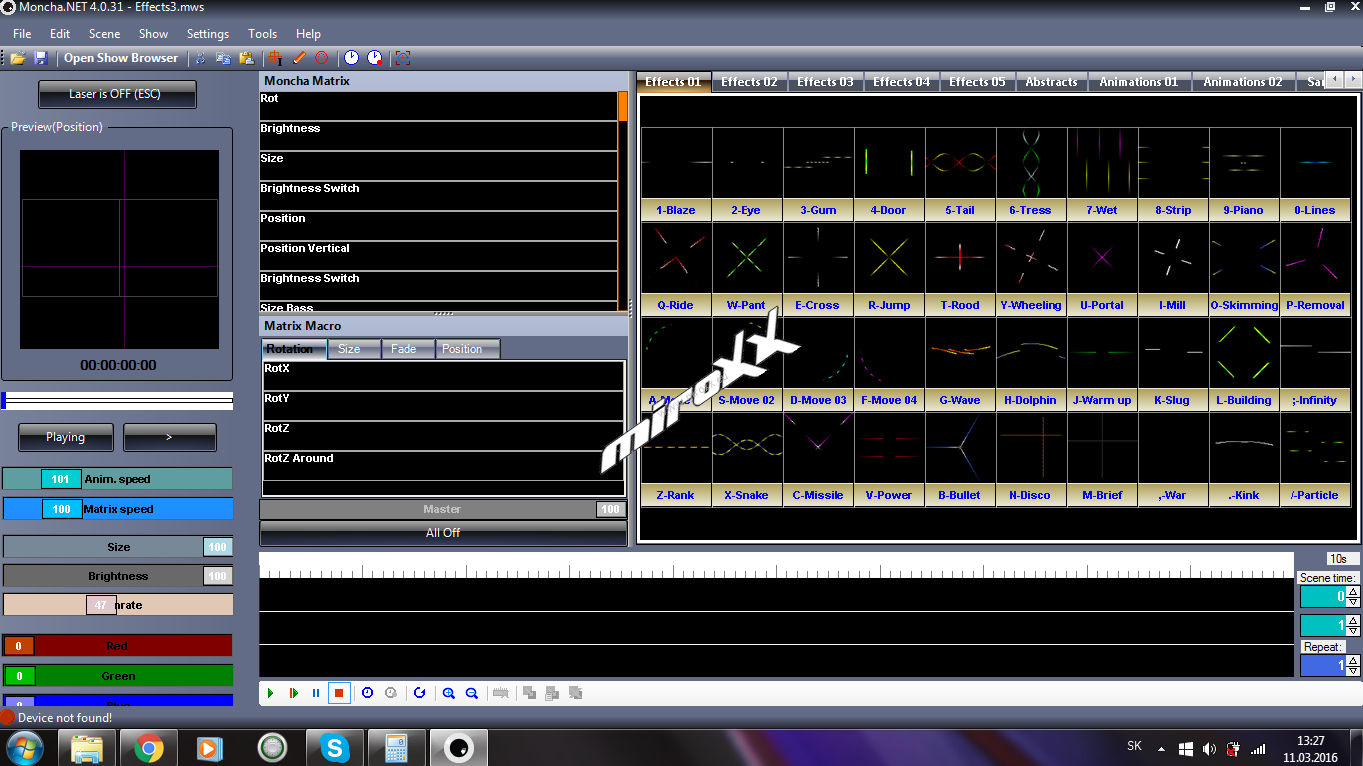
Task: Click the Scene time input field
Action: (x=1322, y=597)
